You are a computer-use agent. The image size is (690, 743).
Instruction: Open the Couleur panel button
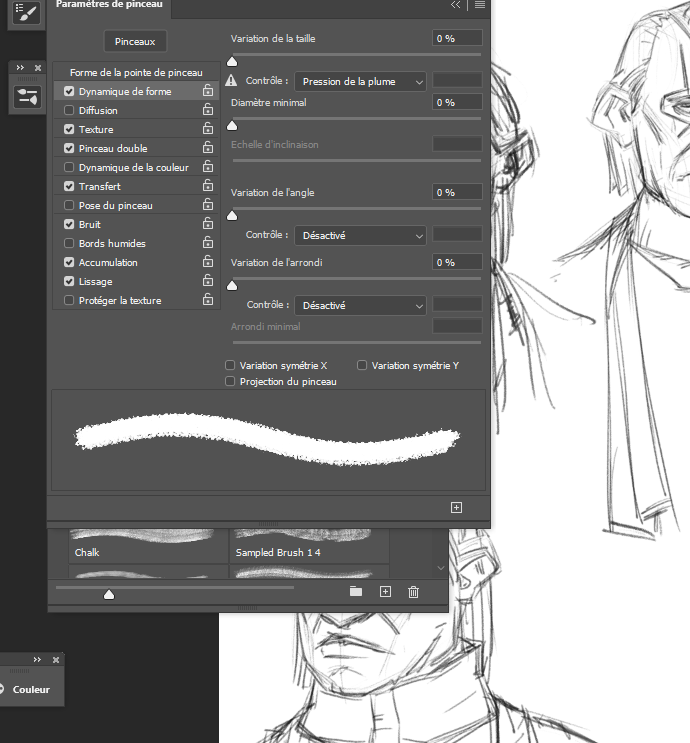[30, 689]
